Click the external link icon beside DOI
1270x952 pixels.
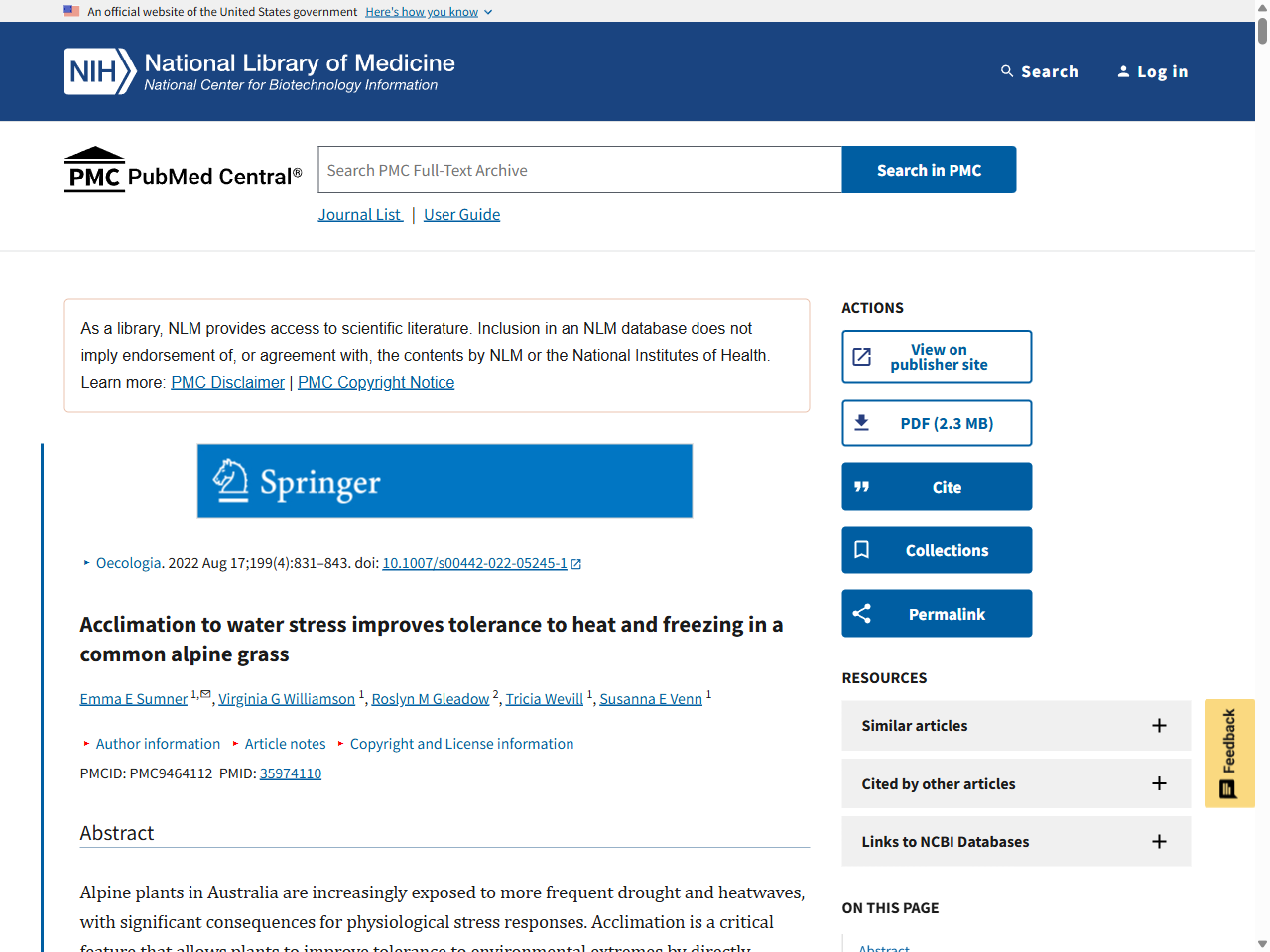(x=576, y=564)
